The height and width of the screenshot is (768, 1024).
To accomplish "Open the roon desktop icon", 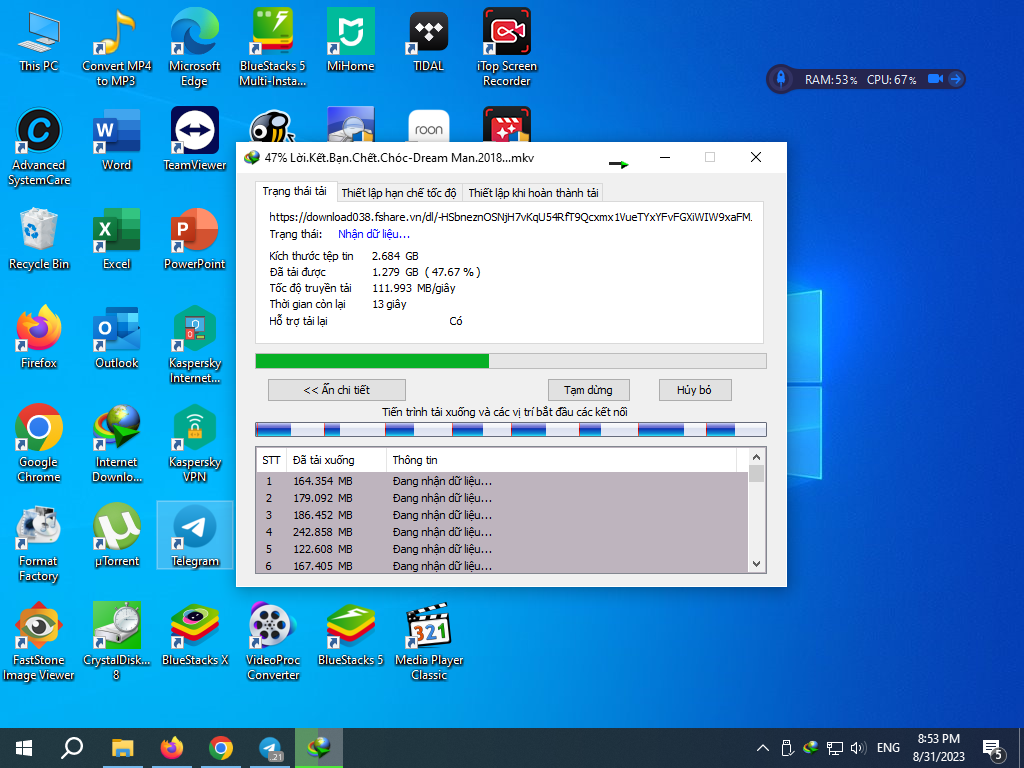I will [x=428, y=125].
